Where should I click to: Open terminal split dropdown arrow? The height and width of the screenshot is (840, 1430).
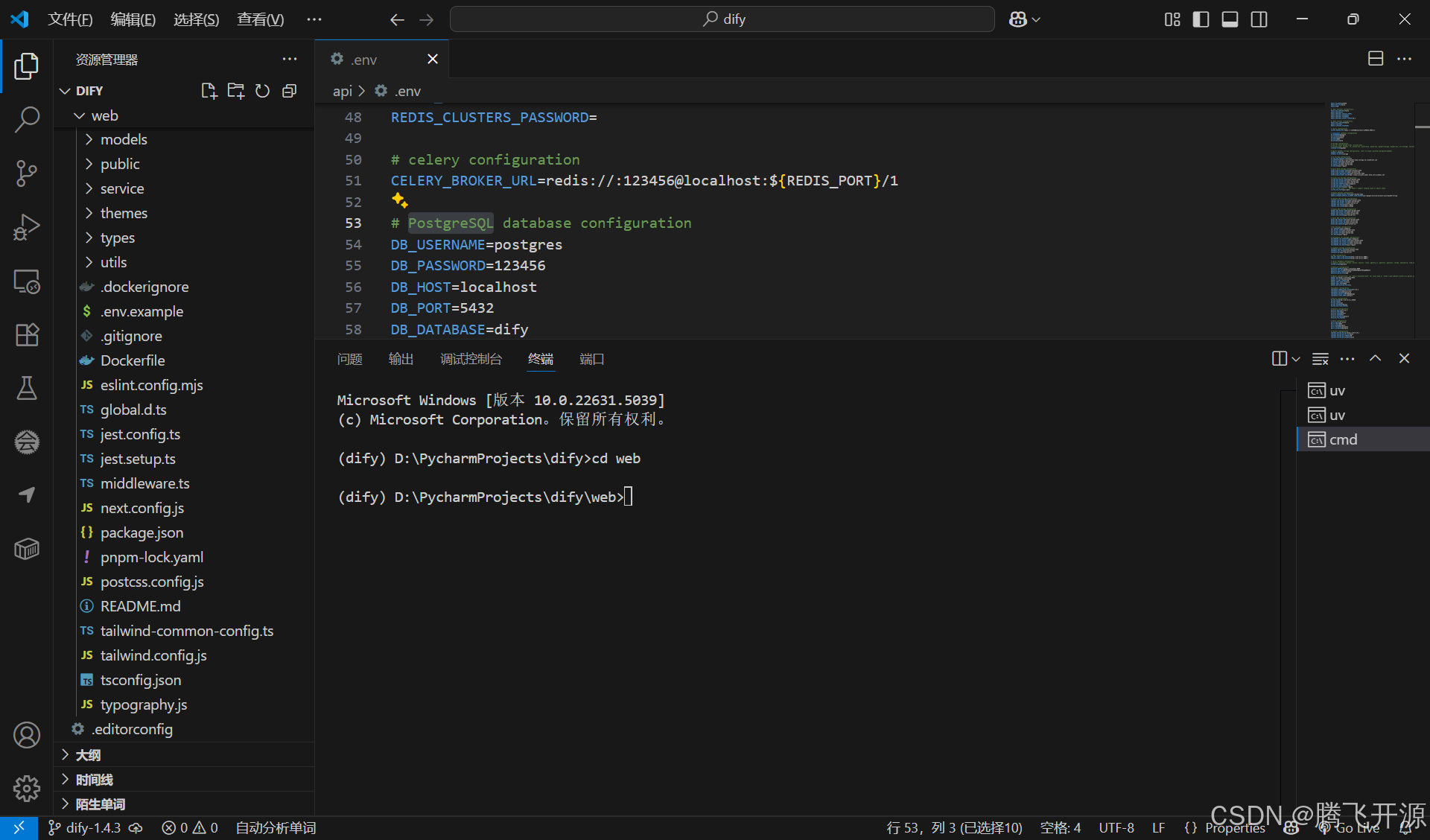1297,359
